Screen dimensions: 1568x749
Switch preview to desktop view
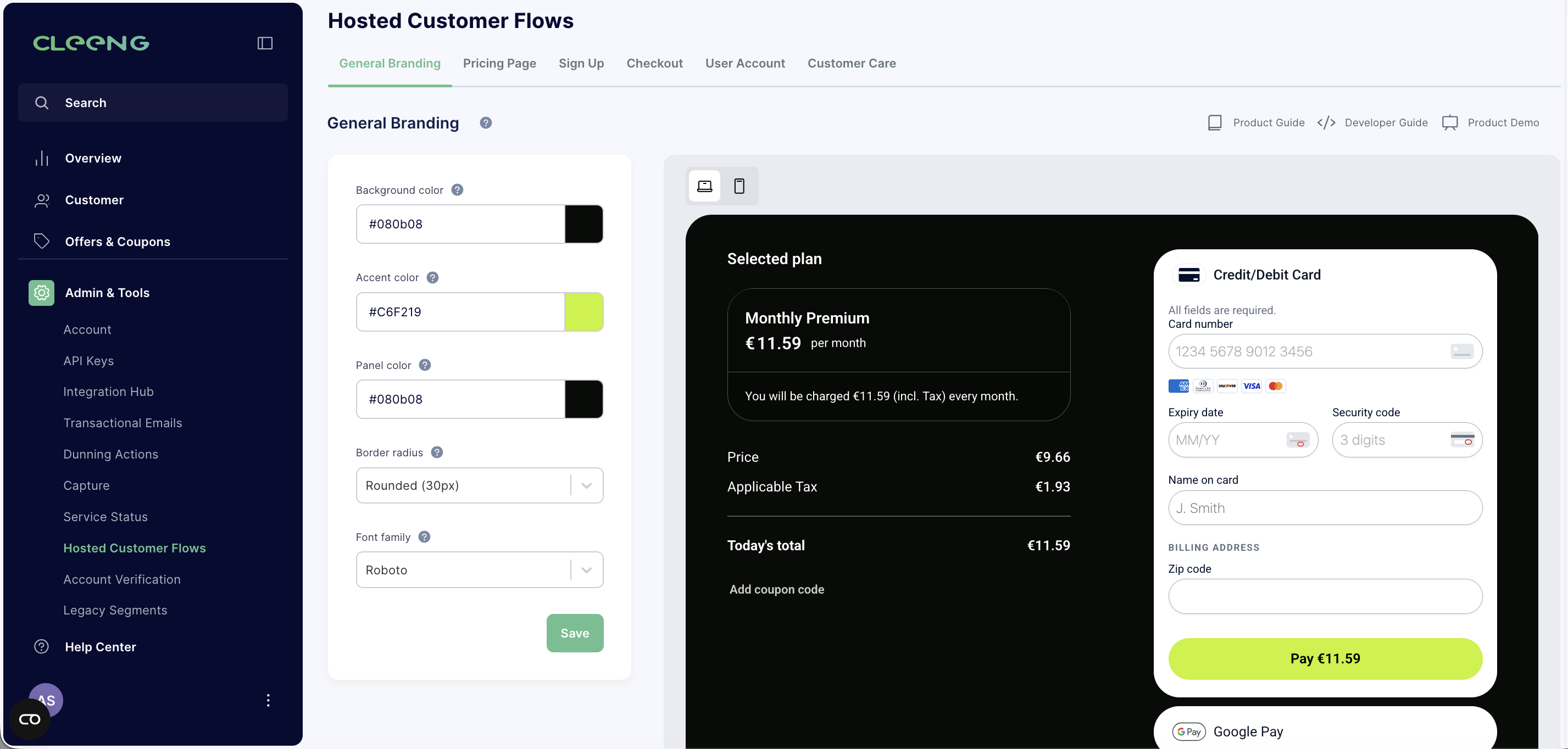coord(704,186)
